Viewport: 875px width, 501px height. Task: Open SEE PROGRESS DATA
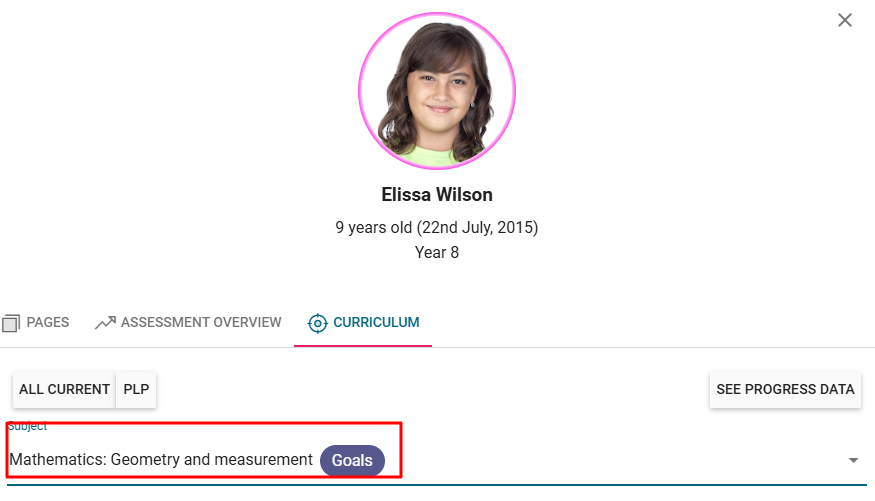click(785, 389)
